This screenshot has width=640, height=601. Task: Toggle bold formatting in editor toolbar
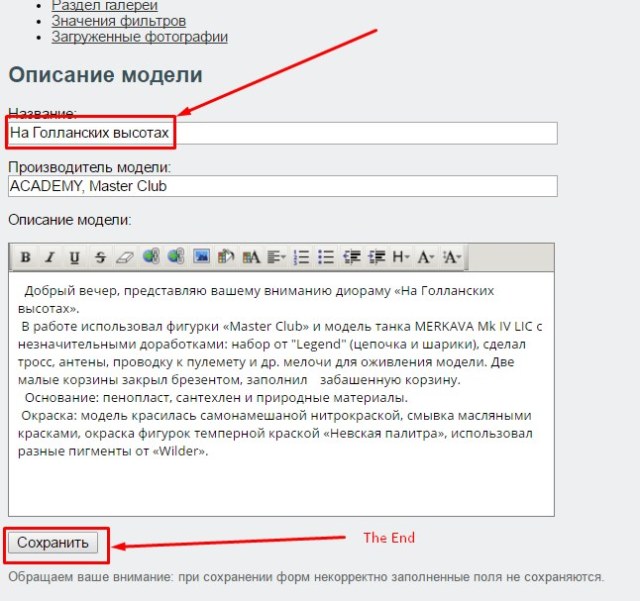26,257
